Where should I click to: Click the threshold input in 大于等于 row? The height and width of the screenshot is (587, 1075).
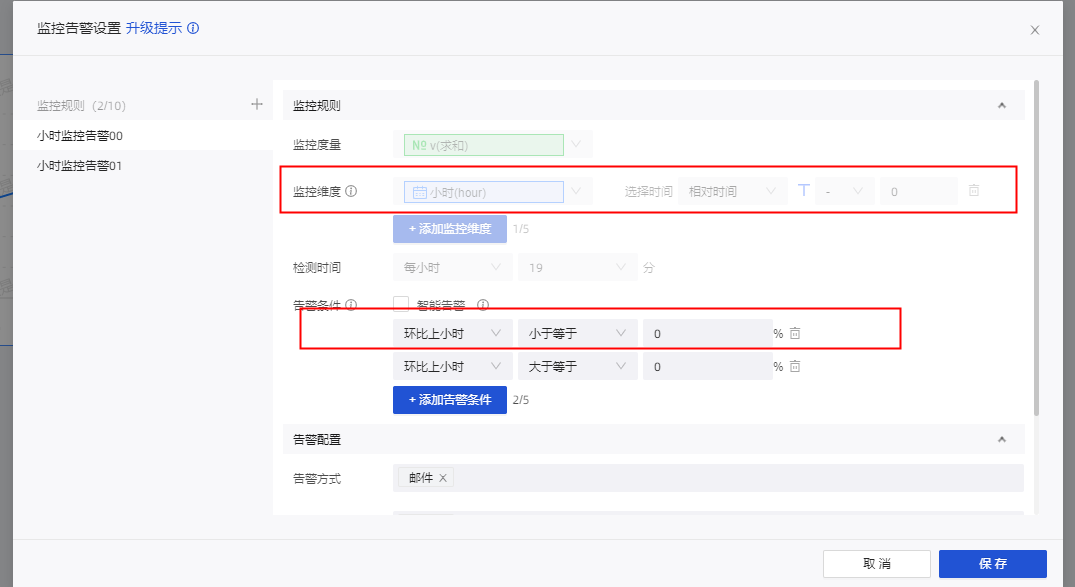click(705, 367)
